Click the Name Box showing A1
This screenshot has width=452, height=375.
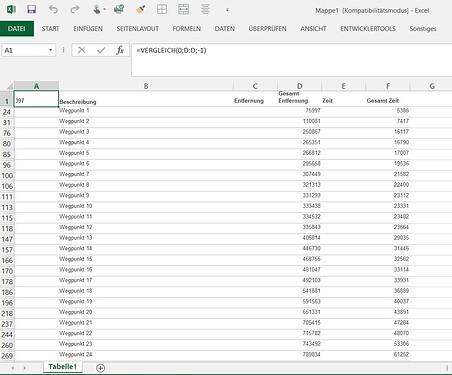pyautogui.click(x=24, y=50)
